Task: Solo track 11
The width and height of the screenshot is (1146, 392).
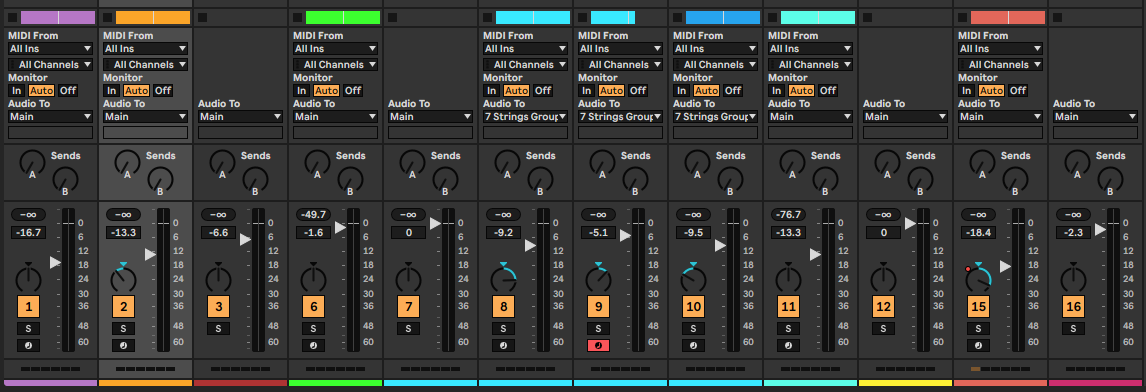Action: [x=788, y=328]
